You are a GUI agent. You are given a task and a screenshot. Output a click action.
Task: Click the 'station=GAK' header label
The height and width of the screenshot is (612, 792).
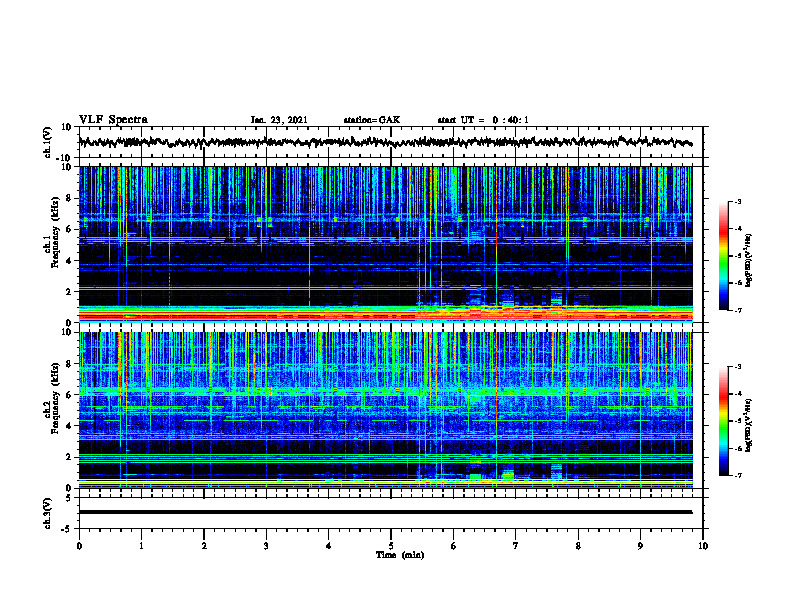[372, 120]
